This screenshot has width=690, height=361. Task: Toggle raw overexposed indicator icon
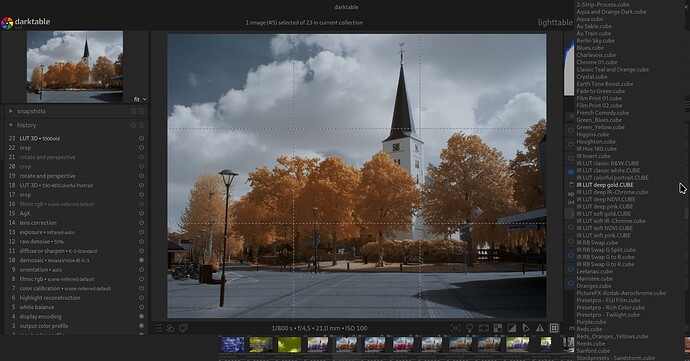pos(498,328)
